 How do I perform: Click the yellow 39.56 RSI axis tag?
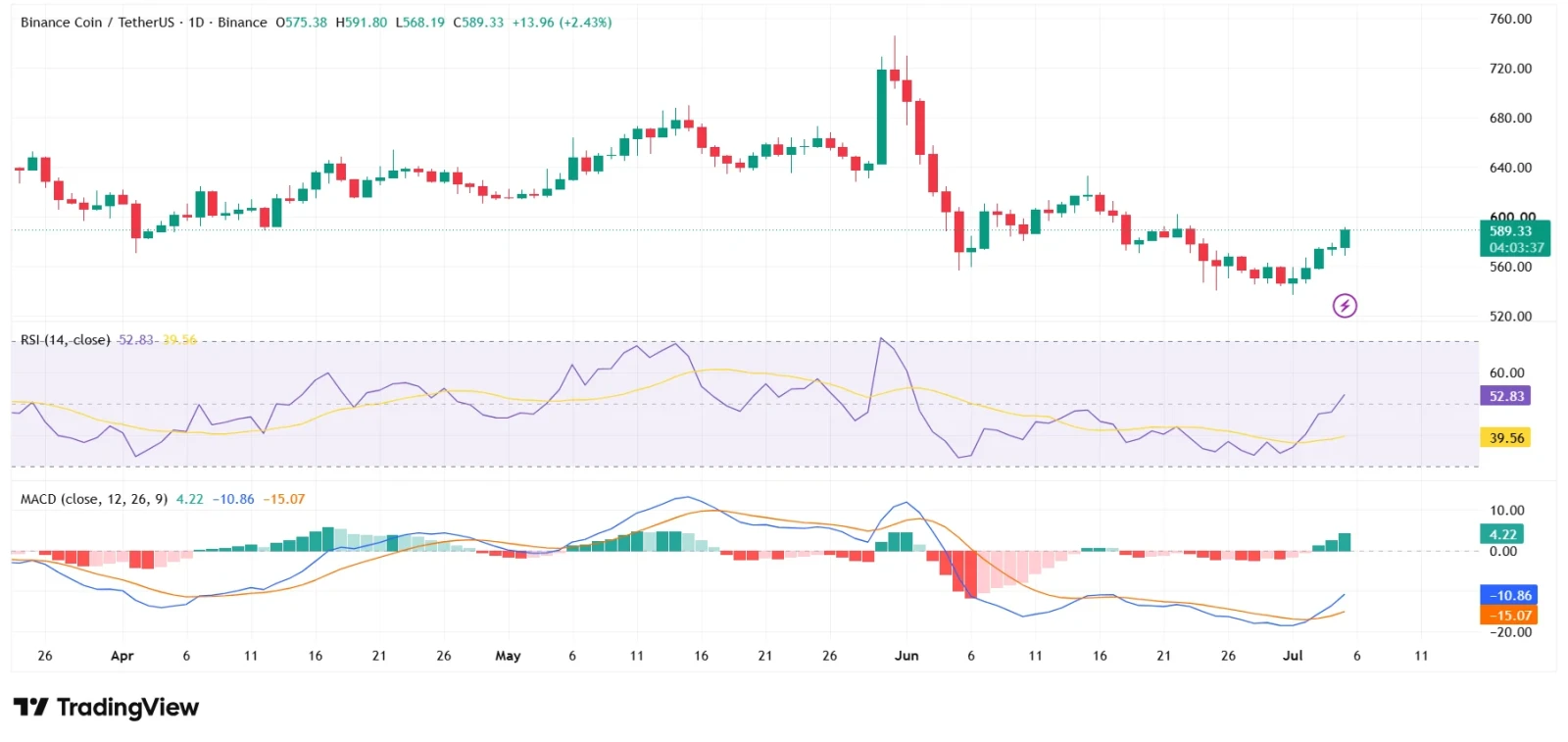coord(1507,438)
